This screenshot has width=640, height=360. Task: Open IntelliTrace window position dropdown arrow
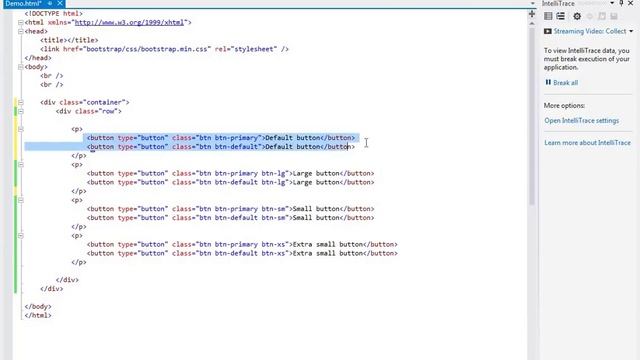[612, 3]
